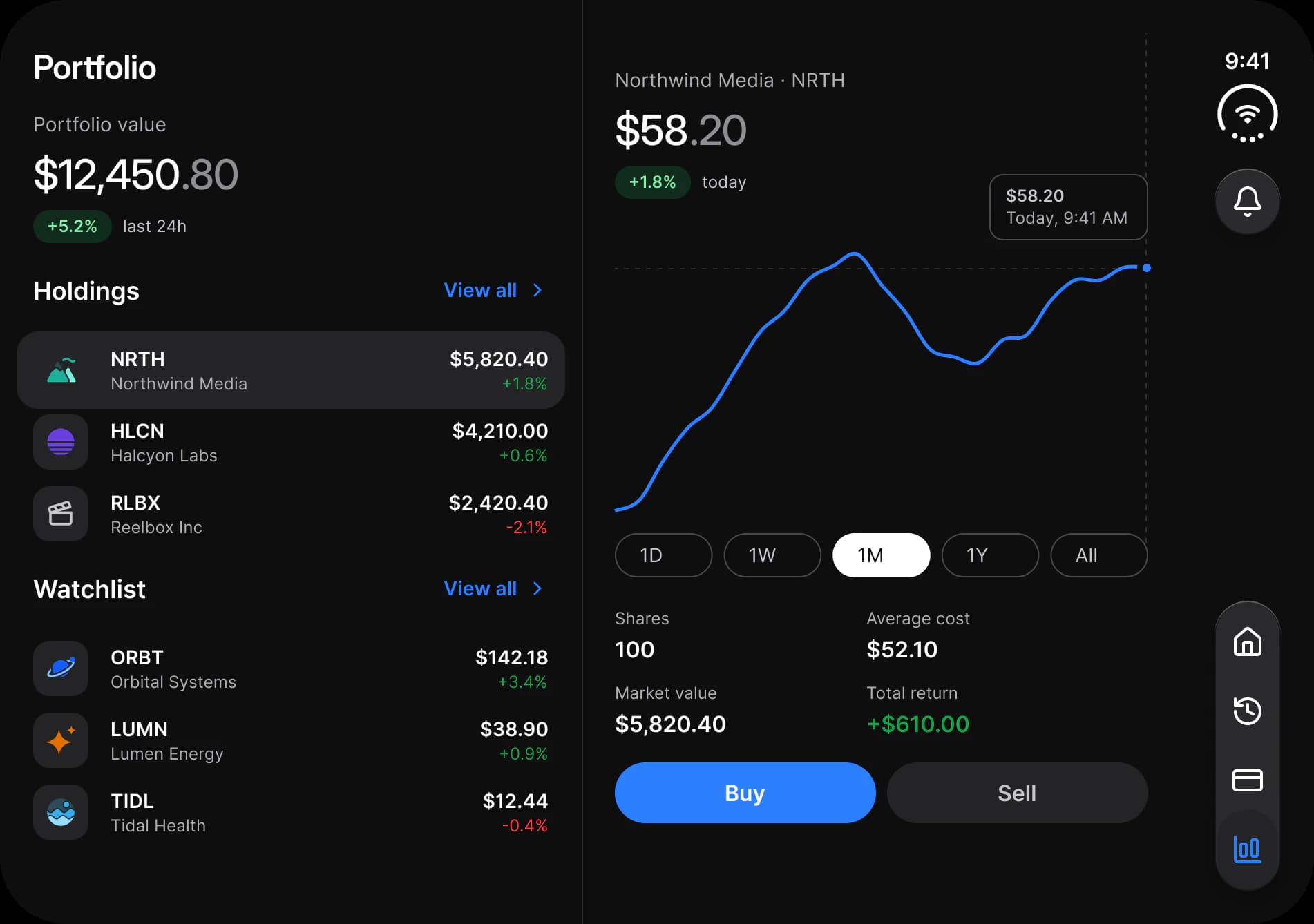Open LUMN Lumen Energy ticker

coord(290,740)
